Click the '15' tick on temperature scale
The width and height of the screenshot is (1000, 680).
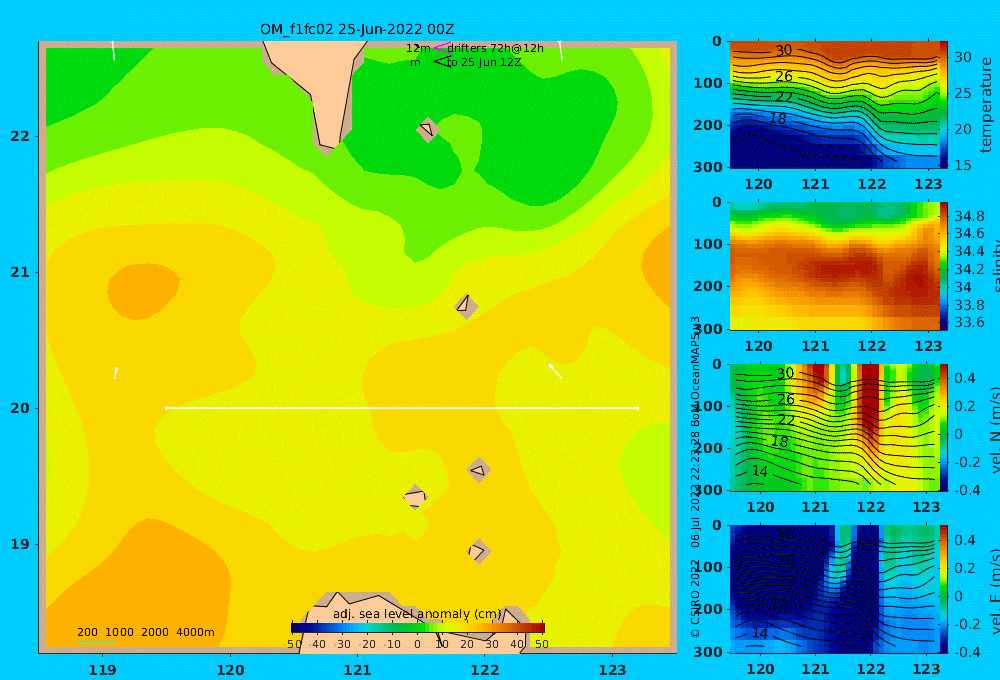pos(962,165)
